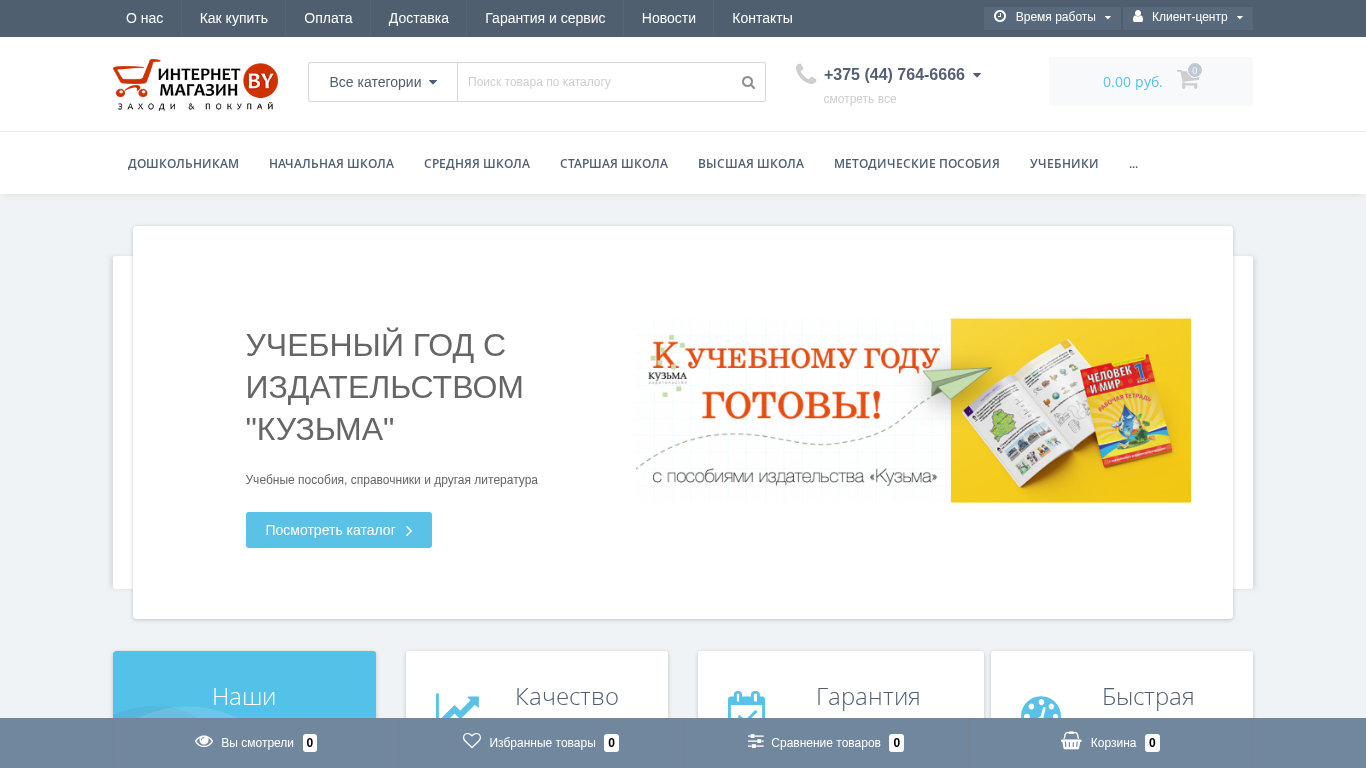Click the eye icon for Вы смотрели

(204, 742)
